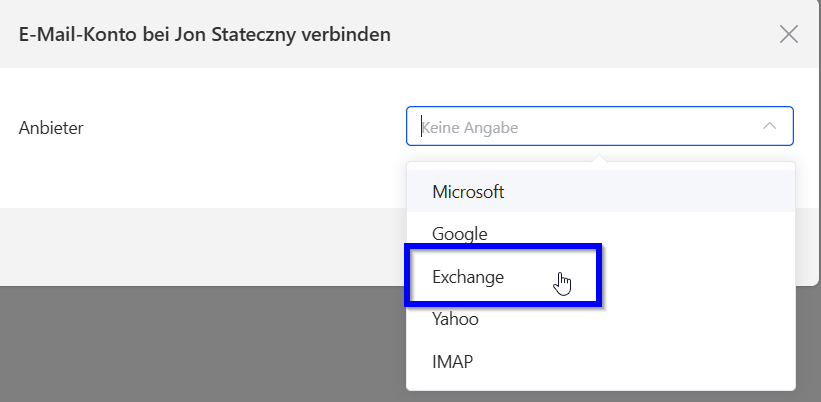Connect a Microsoft email account
The image size is (821, 402).
(468, 191)
